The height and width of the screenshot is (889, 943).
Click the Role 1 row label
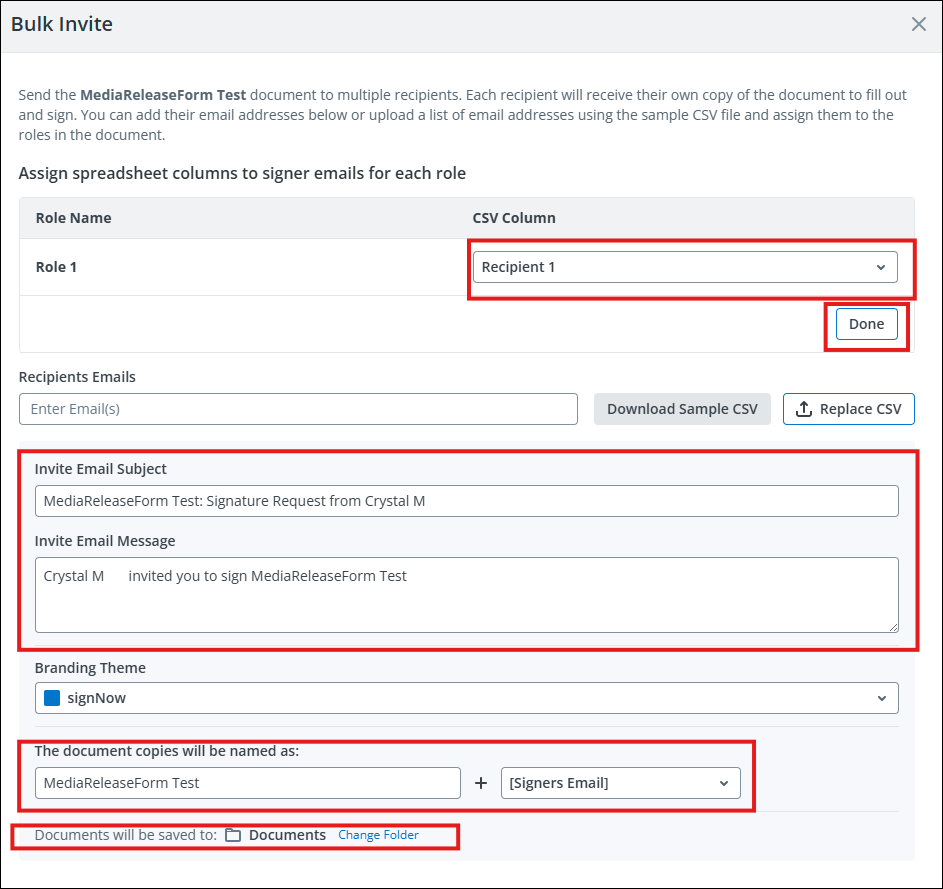(x=57, y=267)
